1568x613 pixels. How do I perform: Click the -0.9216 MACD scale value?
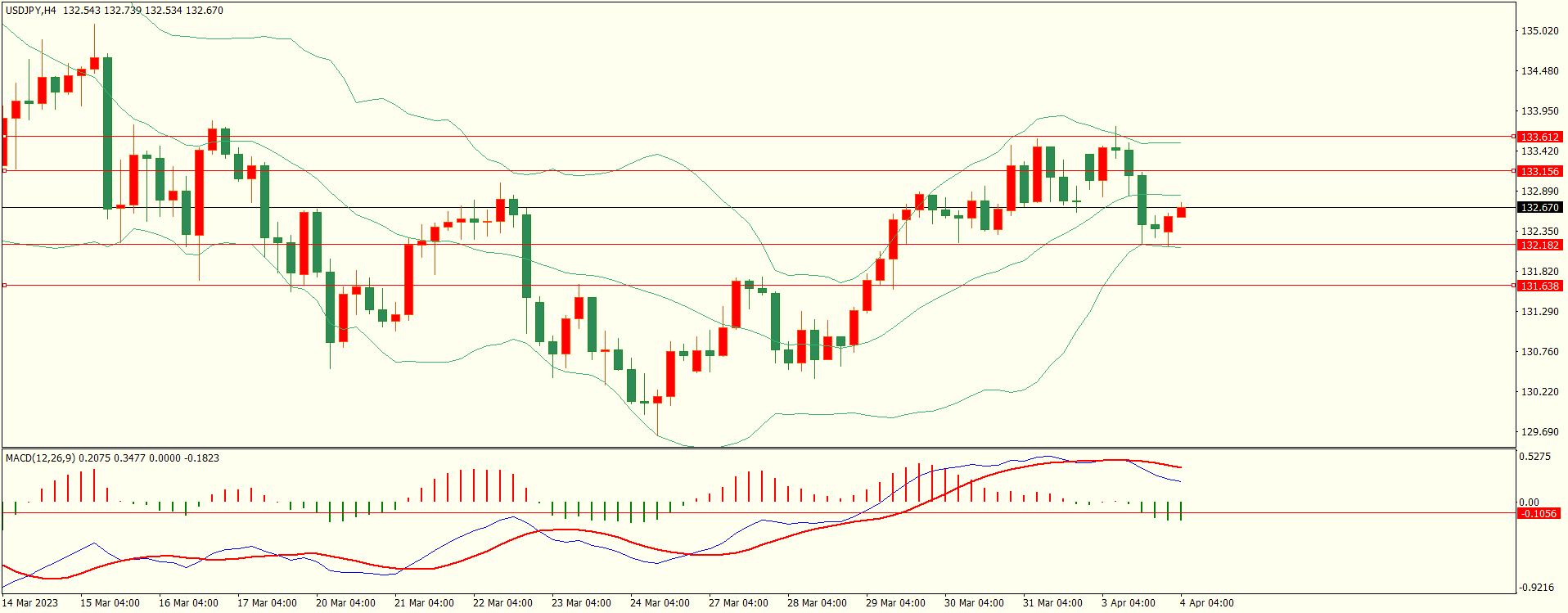(x=1536, y=587)
